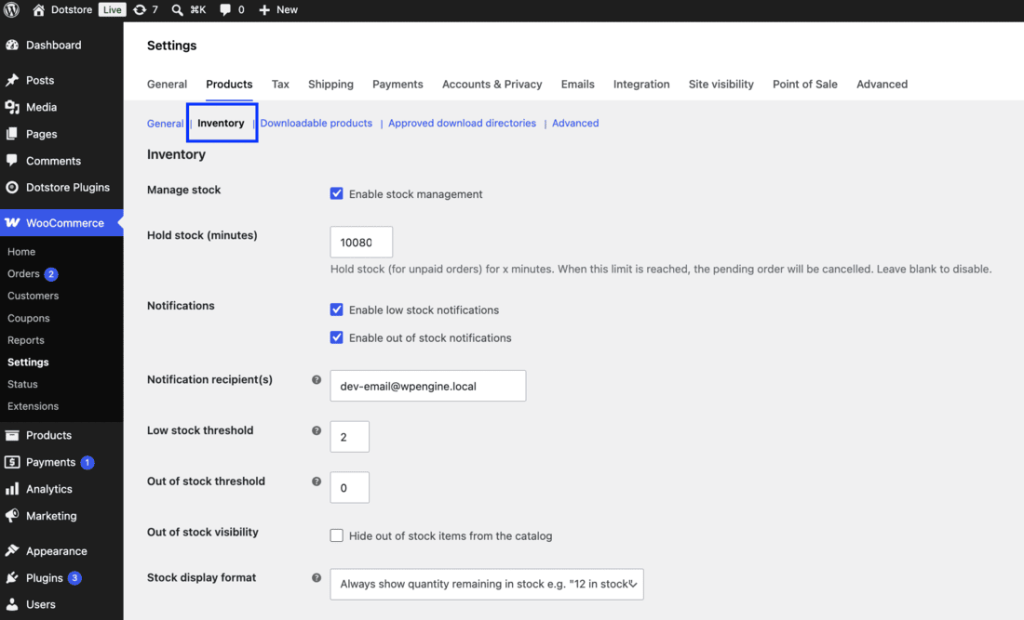The height and width of the screenshot is (620, 1024).
Task: Open the Advanced product sub-section link
Action: (x=575, y=123)
